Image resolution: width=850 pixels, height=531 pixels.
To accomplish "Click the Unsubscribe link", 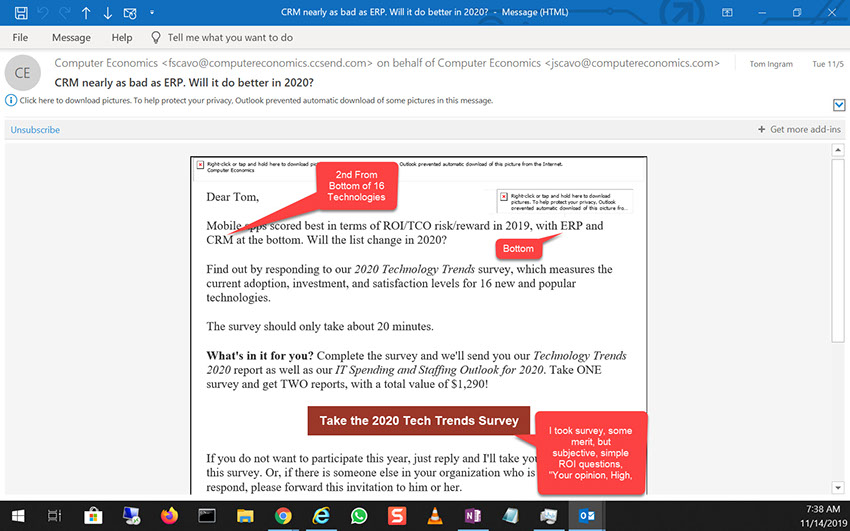I will pyautogui.click(x=35, y=130).
